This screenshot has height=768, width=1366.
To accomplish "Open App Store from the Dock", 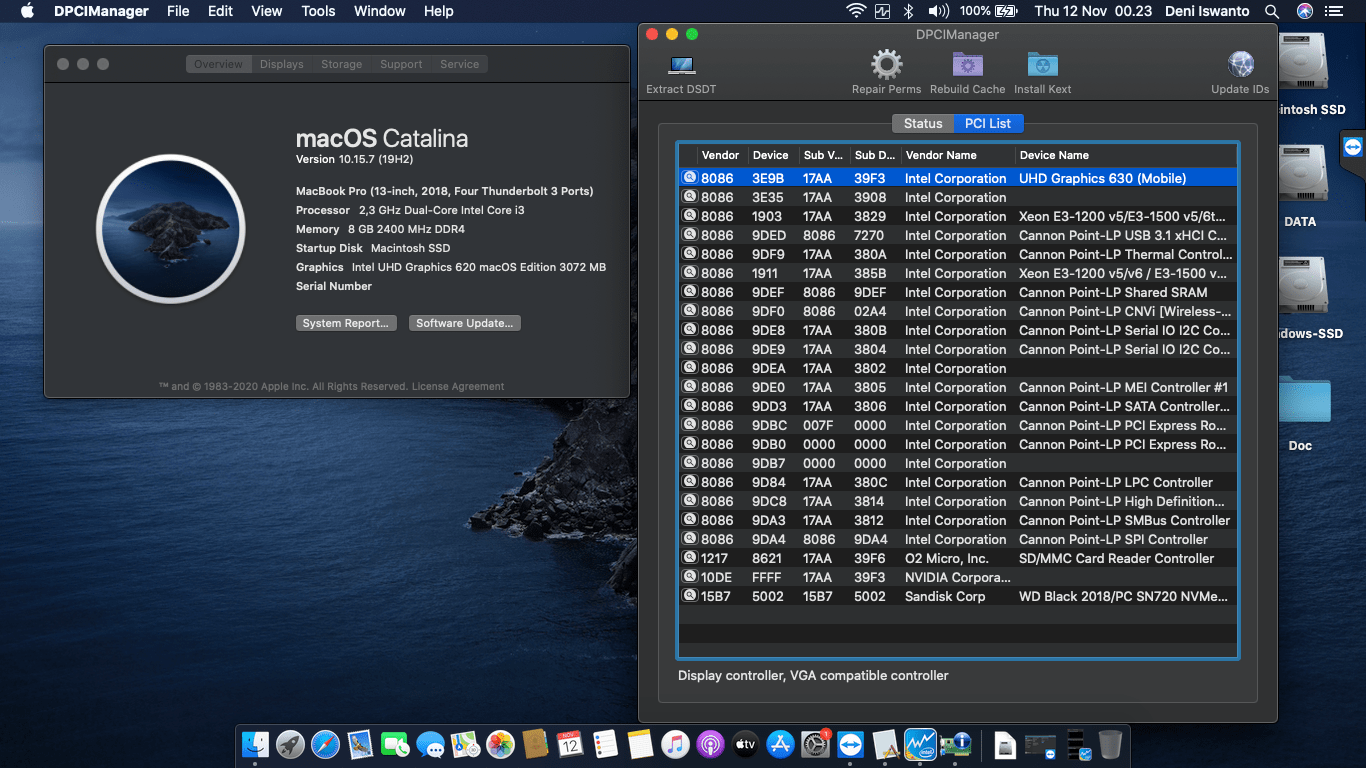I will pos(780,744).
